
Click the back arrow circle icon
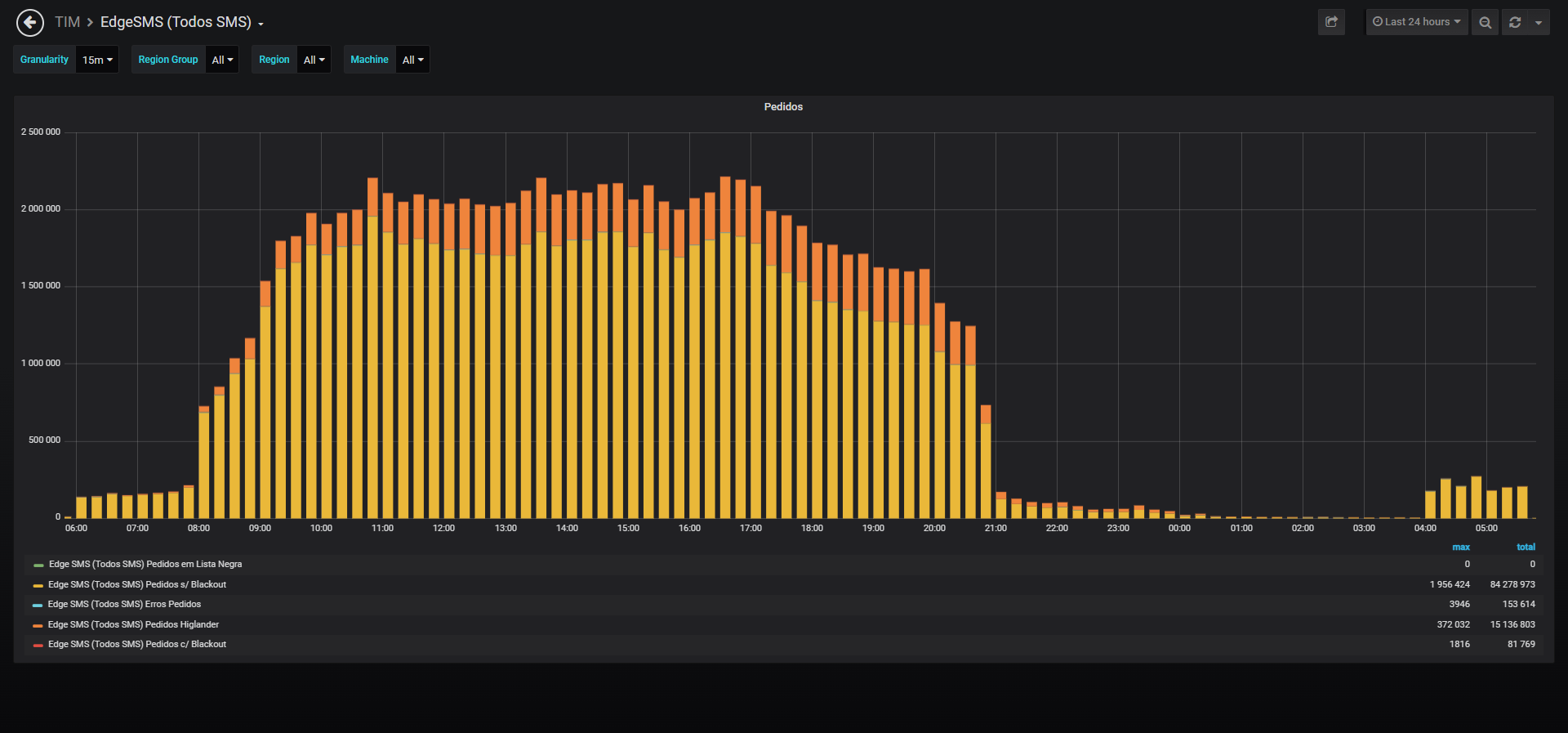(30, 22)
